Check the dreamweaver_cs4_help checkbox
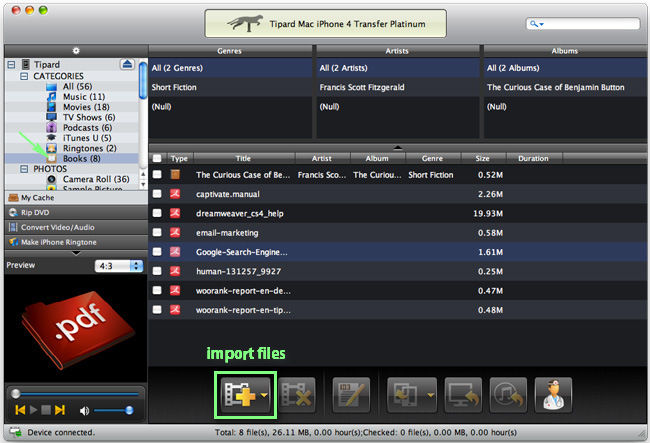This screenshot has height=443, width=650. tap(157, 213)
